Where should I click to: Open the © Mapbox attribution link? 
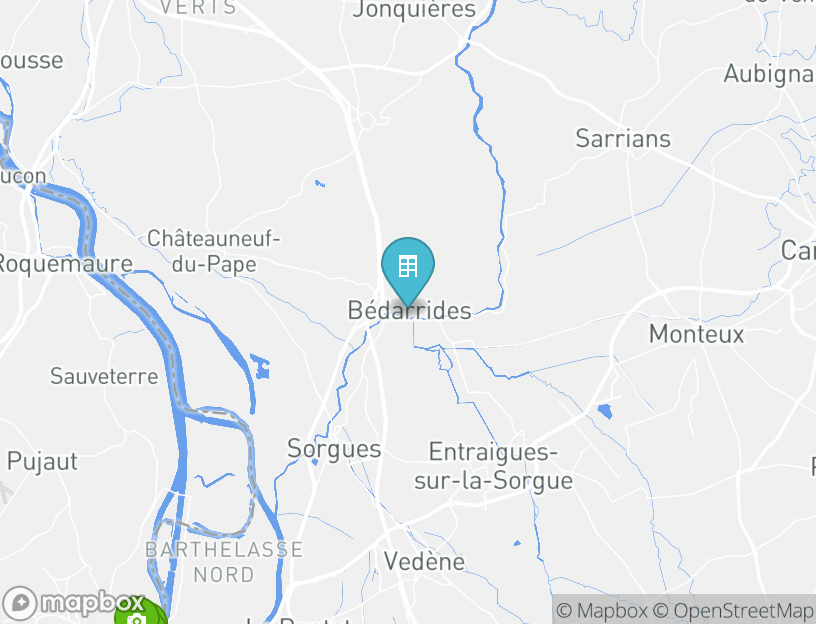(x=602, y=610)
